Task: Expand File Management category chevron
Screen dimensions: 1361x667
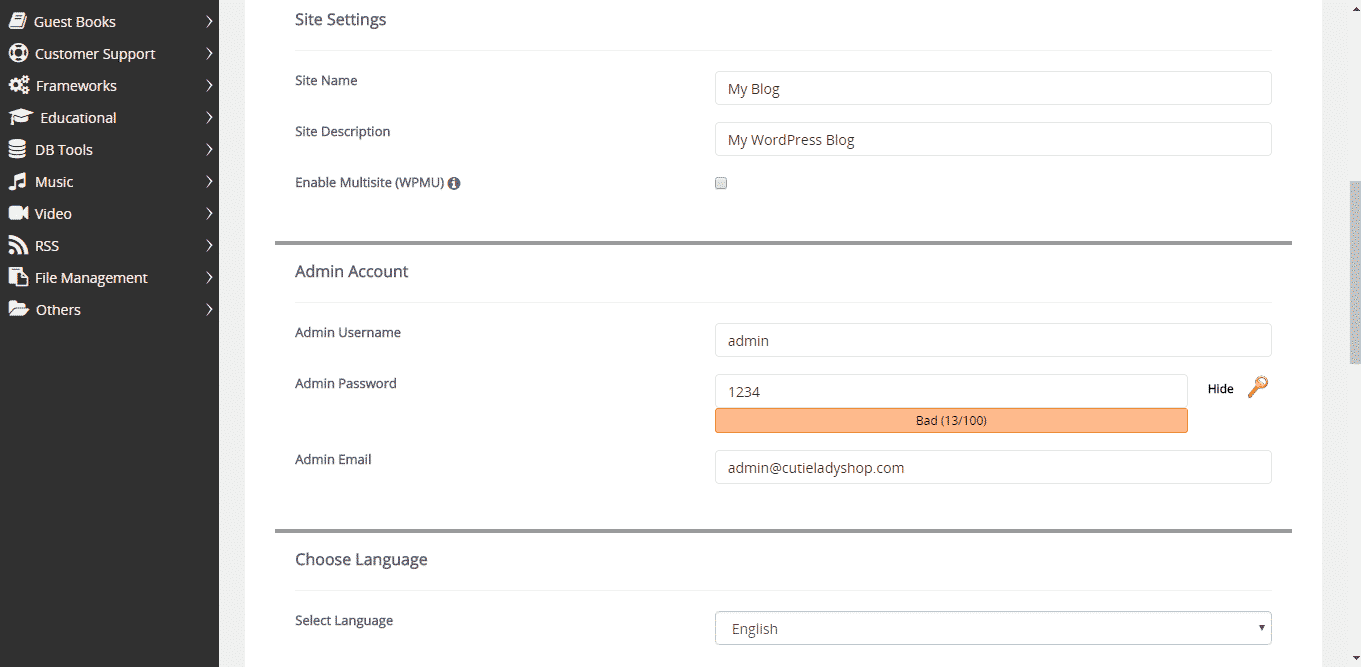Action: tap(209, 277)
